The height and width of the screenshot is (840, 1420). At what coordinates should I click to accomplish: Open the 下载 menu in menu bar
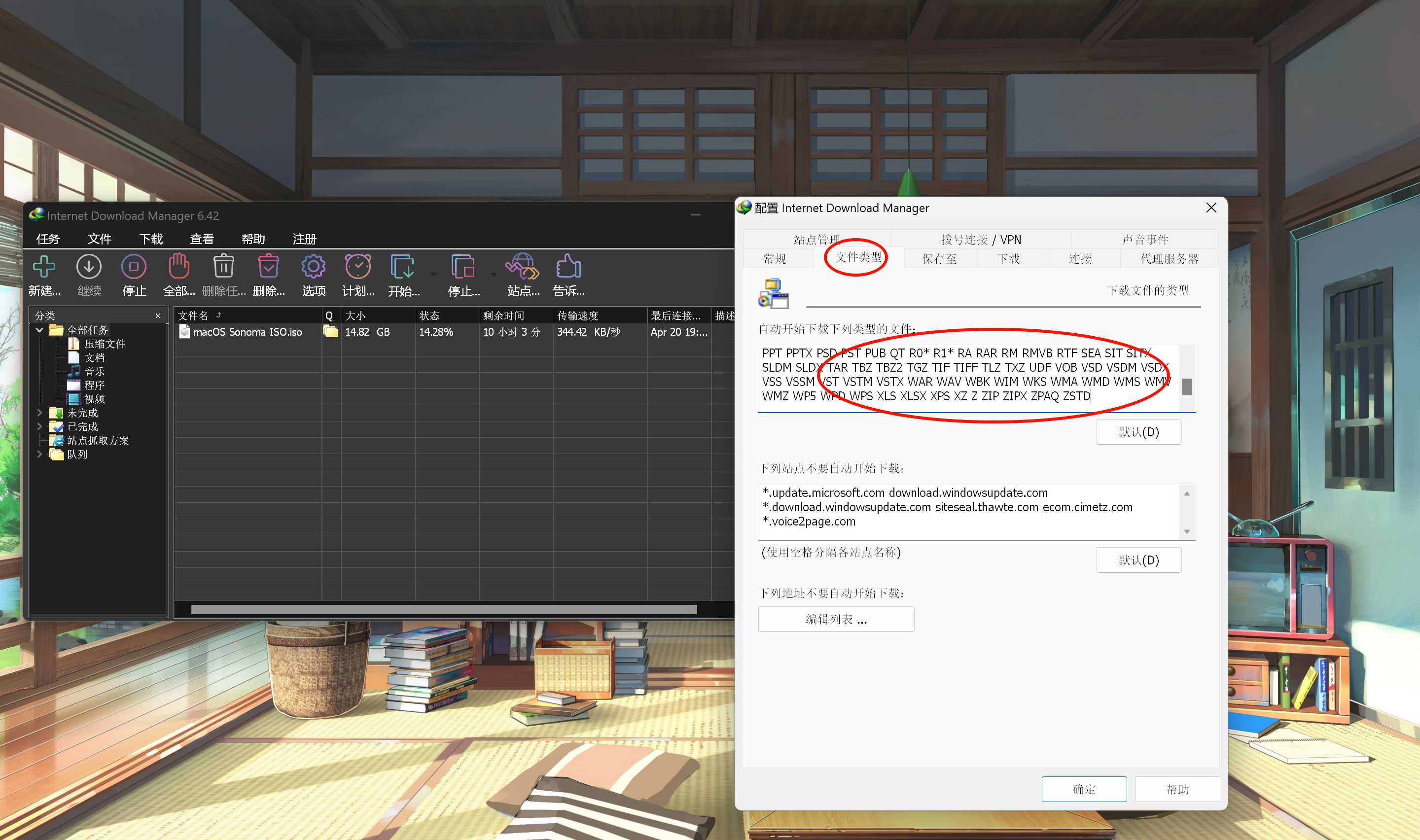[150, 239]
